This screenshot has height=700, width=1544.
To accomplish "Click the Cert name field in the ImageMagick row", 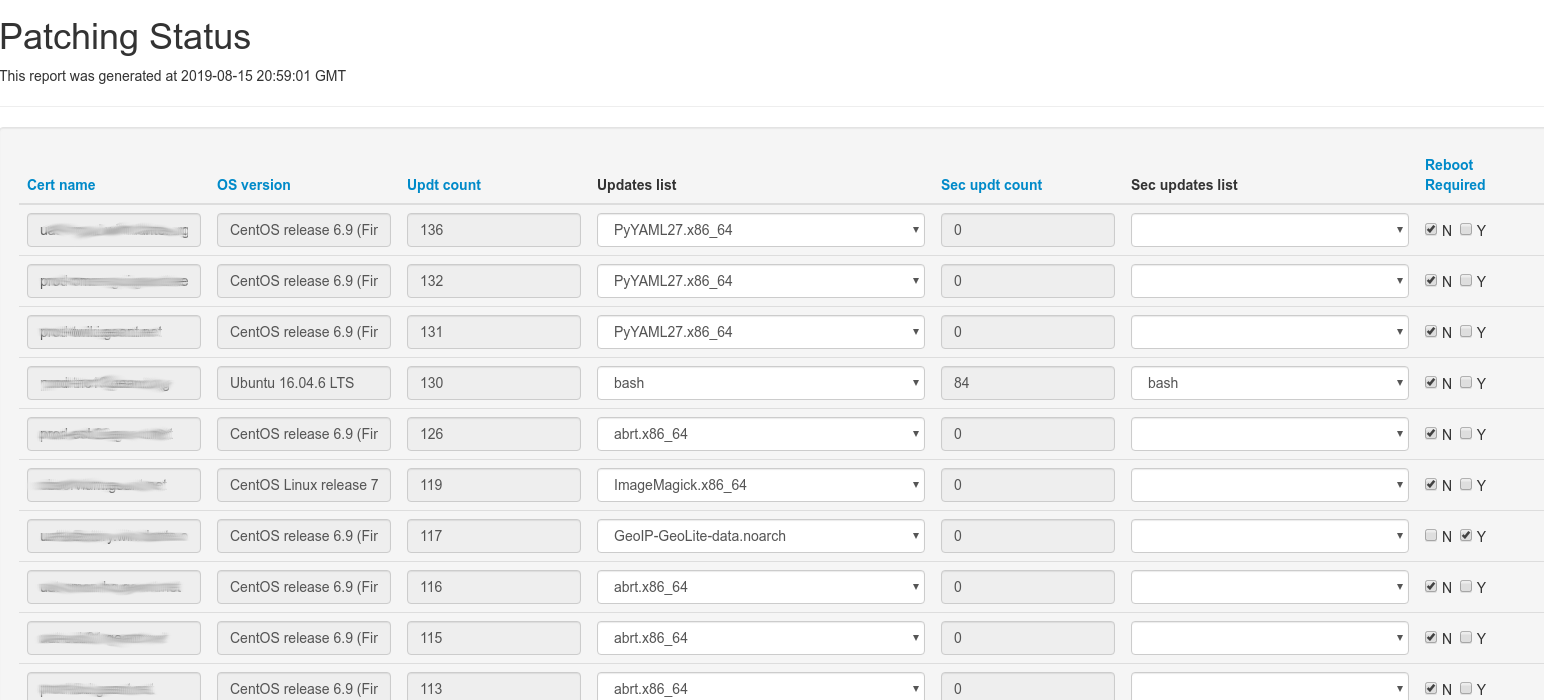I will tap(114, 485).
